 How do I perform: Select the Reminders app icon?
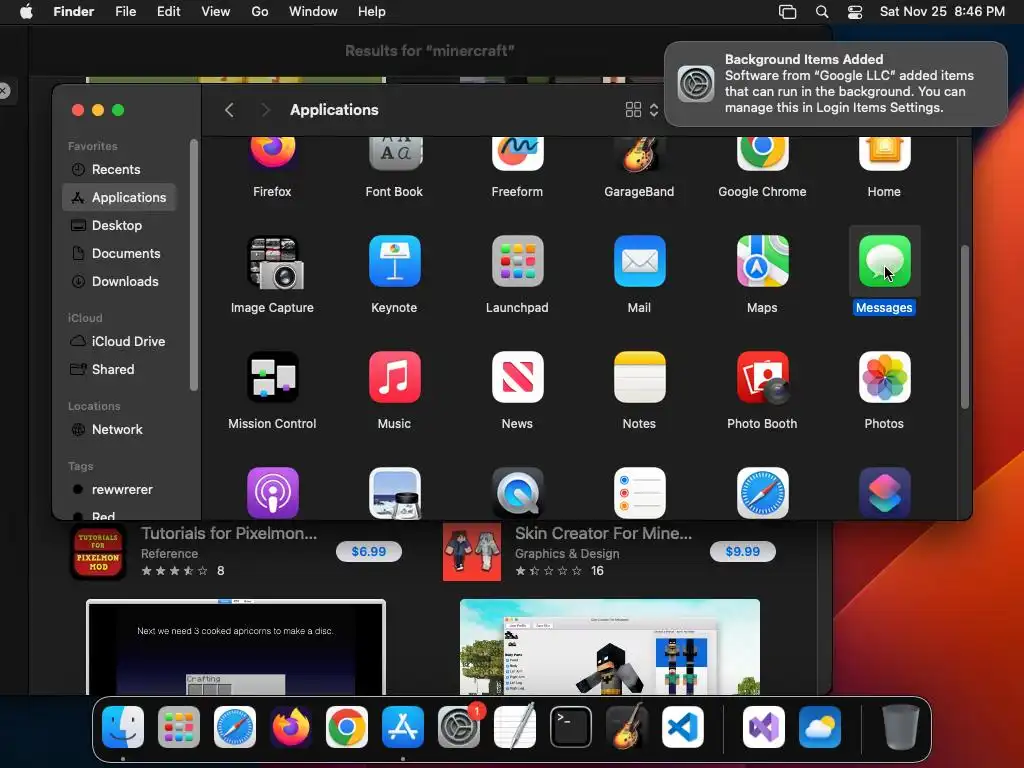[x=639, y=492]
